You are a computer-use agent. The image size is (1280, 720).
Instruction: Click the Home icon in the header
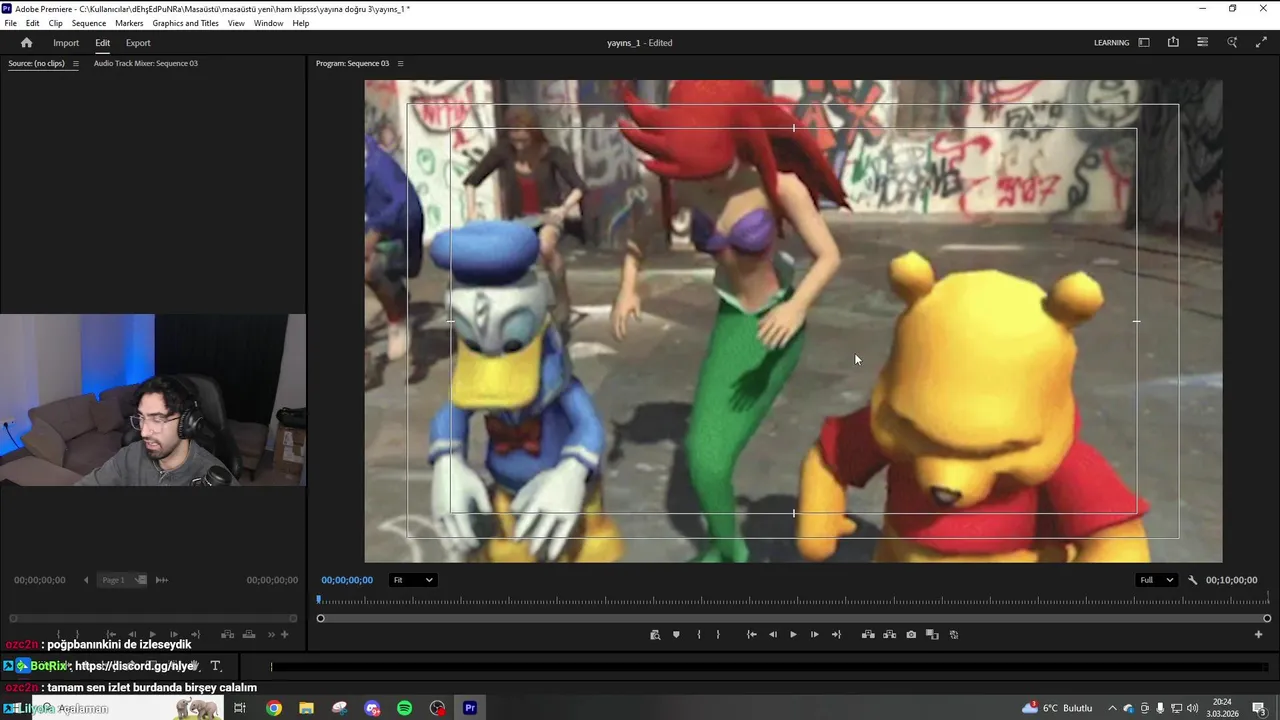tap(26, 43)
